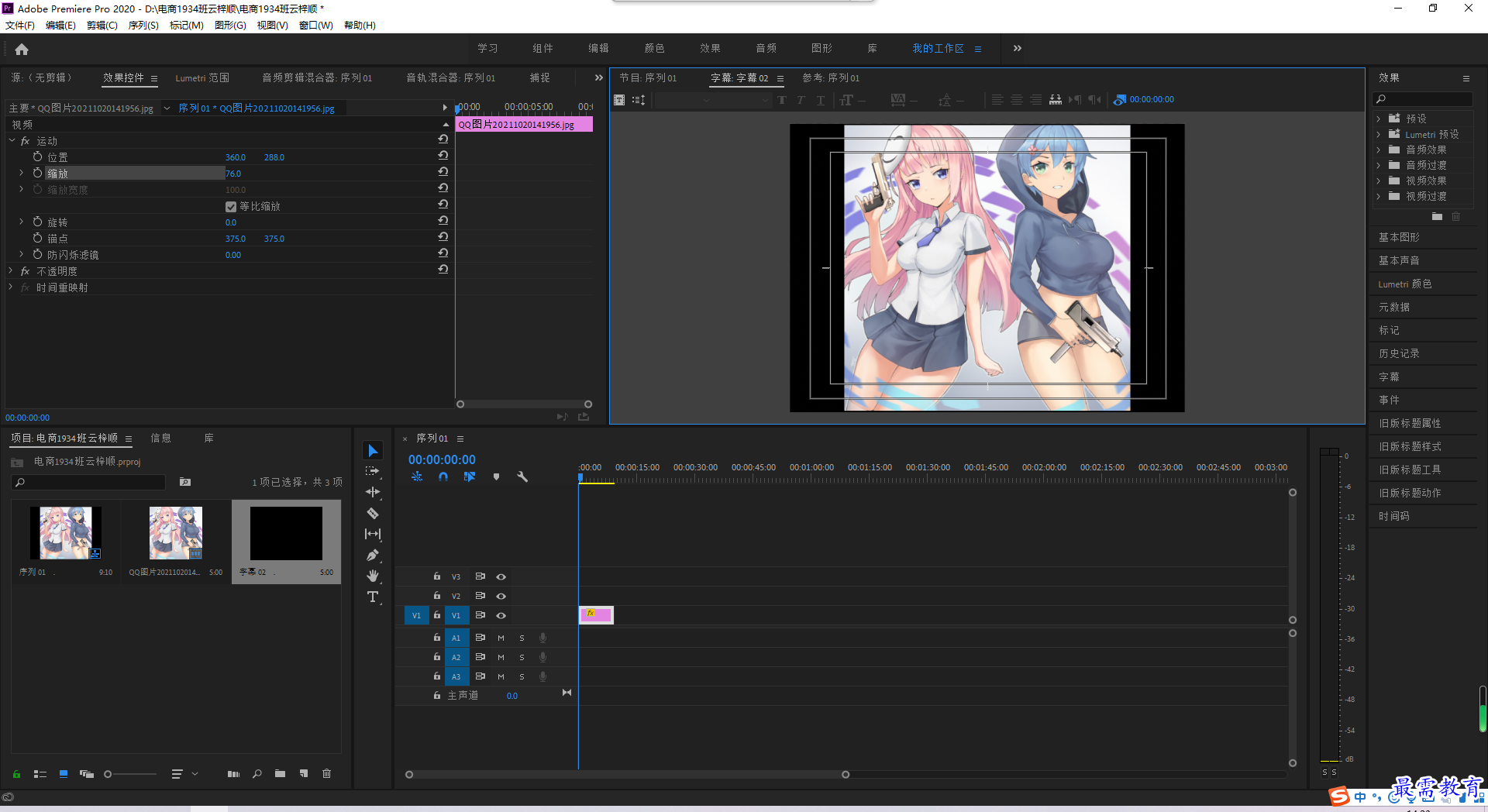The height and width of the screenshot is (812, 1488).
Task: Hide V1 track output eye
Action: coord(501,615)
